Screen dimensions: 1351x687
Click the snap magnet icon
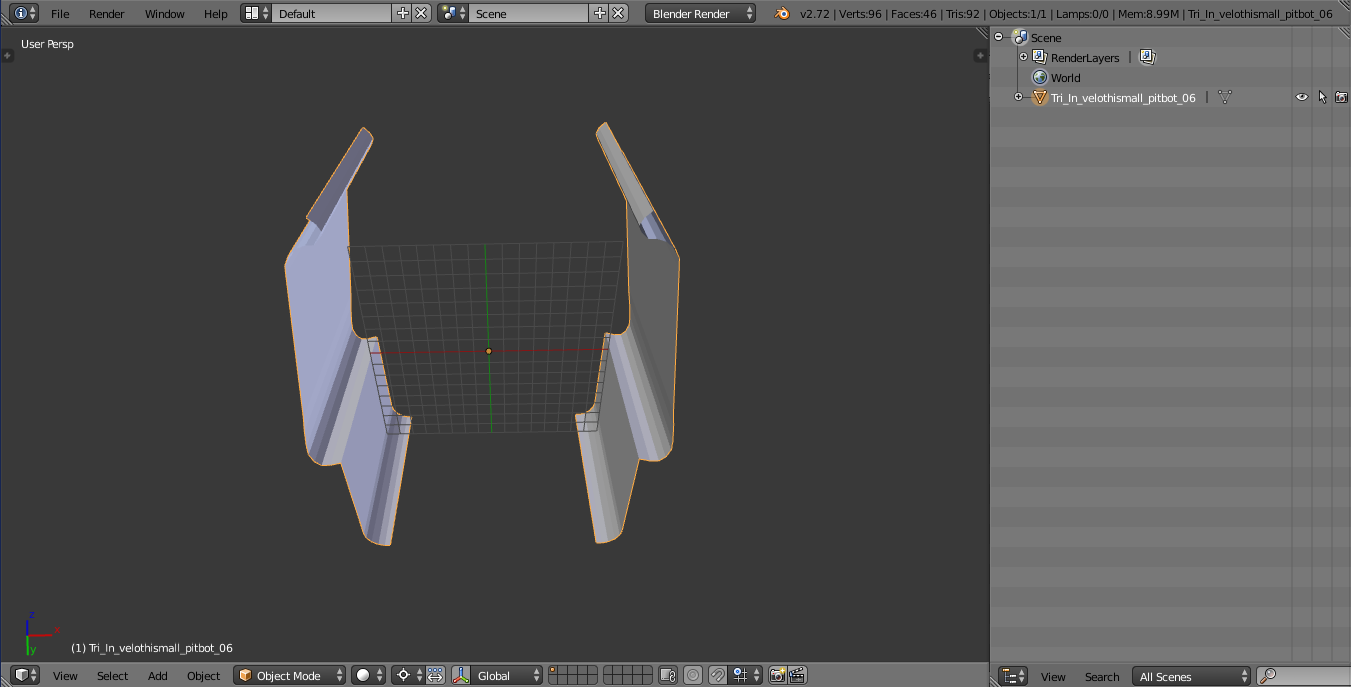[717, 675]
